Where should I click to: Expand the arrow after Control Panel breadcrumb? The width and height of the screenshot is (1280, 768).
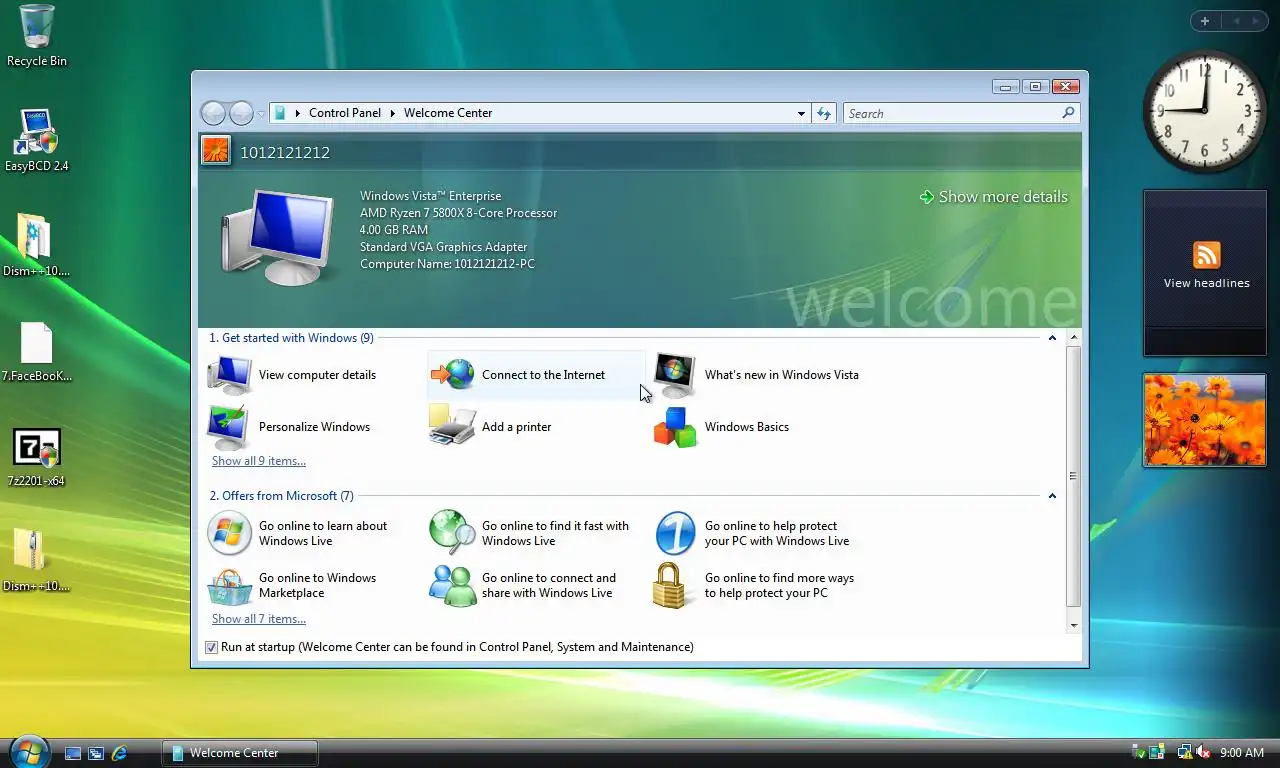coord(393,113)
